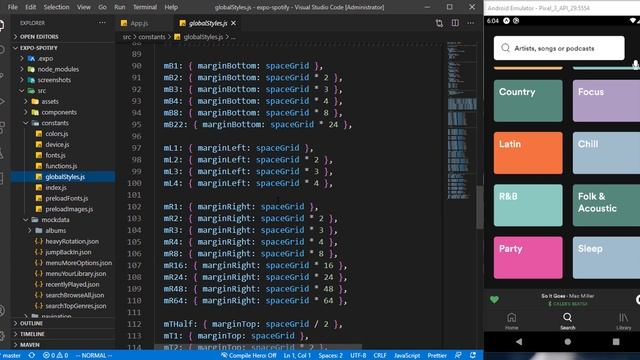Open the compare changes icon in editor toolbar
Screen dimensions: 640x360
click(x=439, y=23)
